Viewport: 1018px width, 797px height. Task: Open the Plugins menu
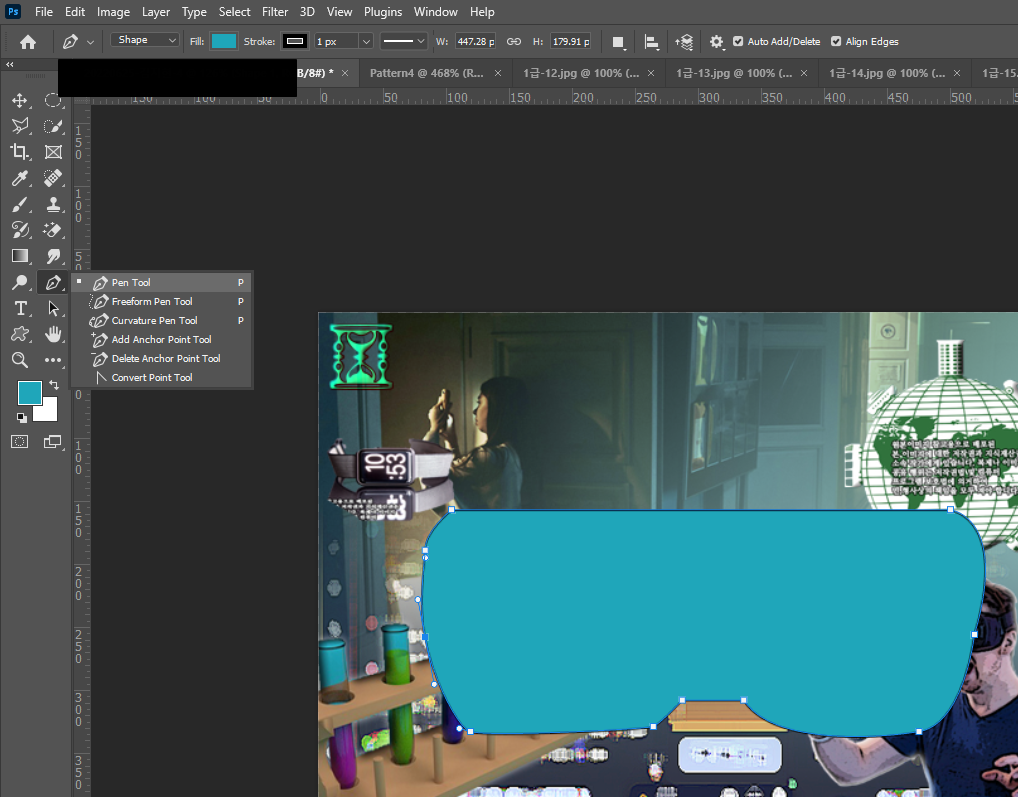382,12
